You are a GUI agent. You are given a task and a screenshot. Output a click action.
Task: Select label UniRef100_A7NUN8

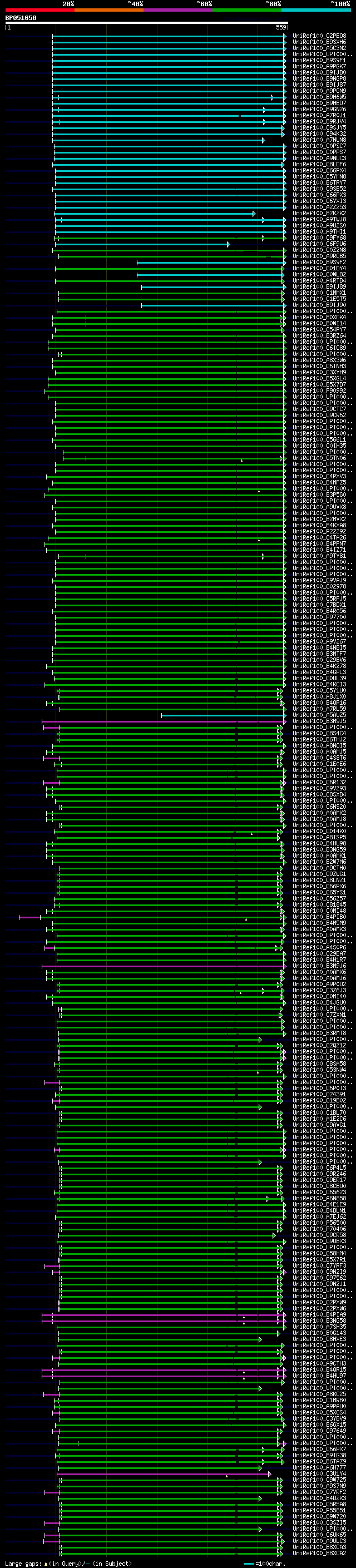point(319,140)
